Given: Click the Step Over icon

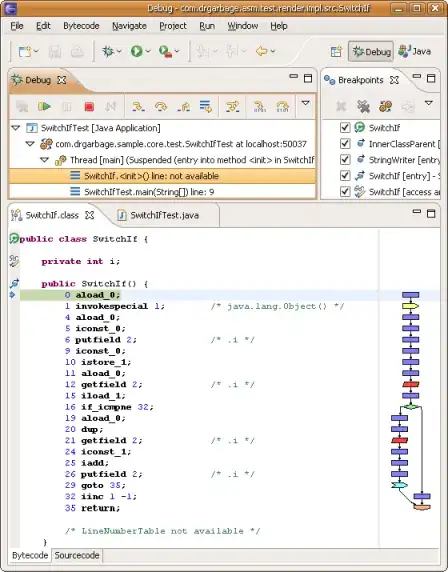Looking at the screenshot, I should pos(161,107).
